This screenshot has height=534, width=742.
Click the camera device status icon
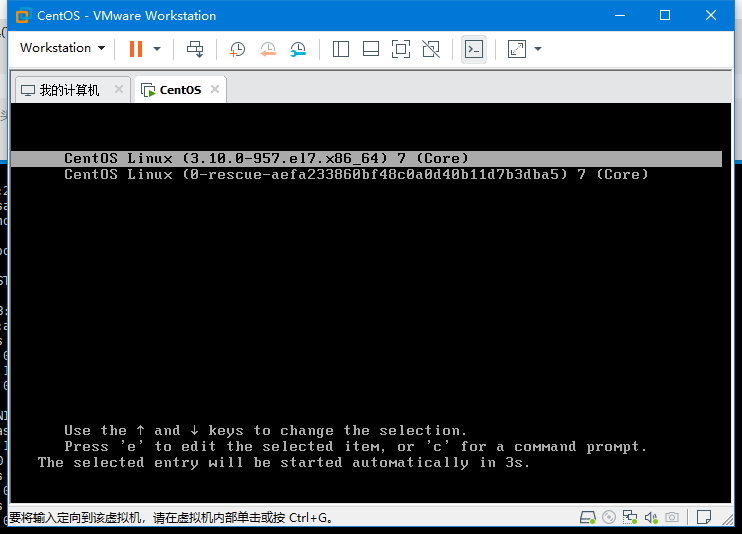[x=672, y=517]
